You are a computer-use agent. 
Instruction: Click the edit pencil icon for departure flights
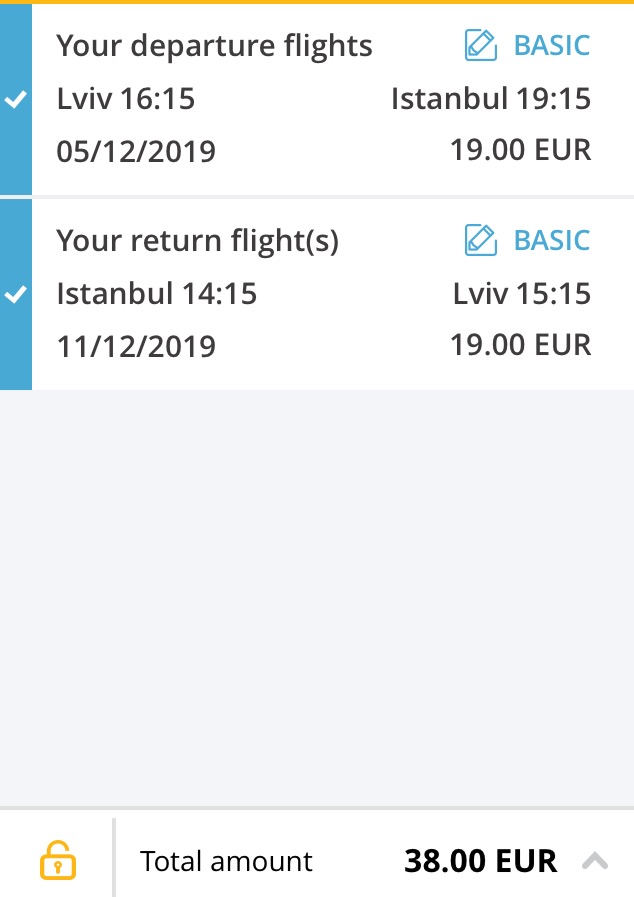tap(481, 45)
